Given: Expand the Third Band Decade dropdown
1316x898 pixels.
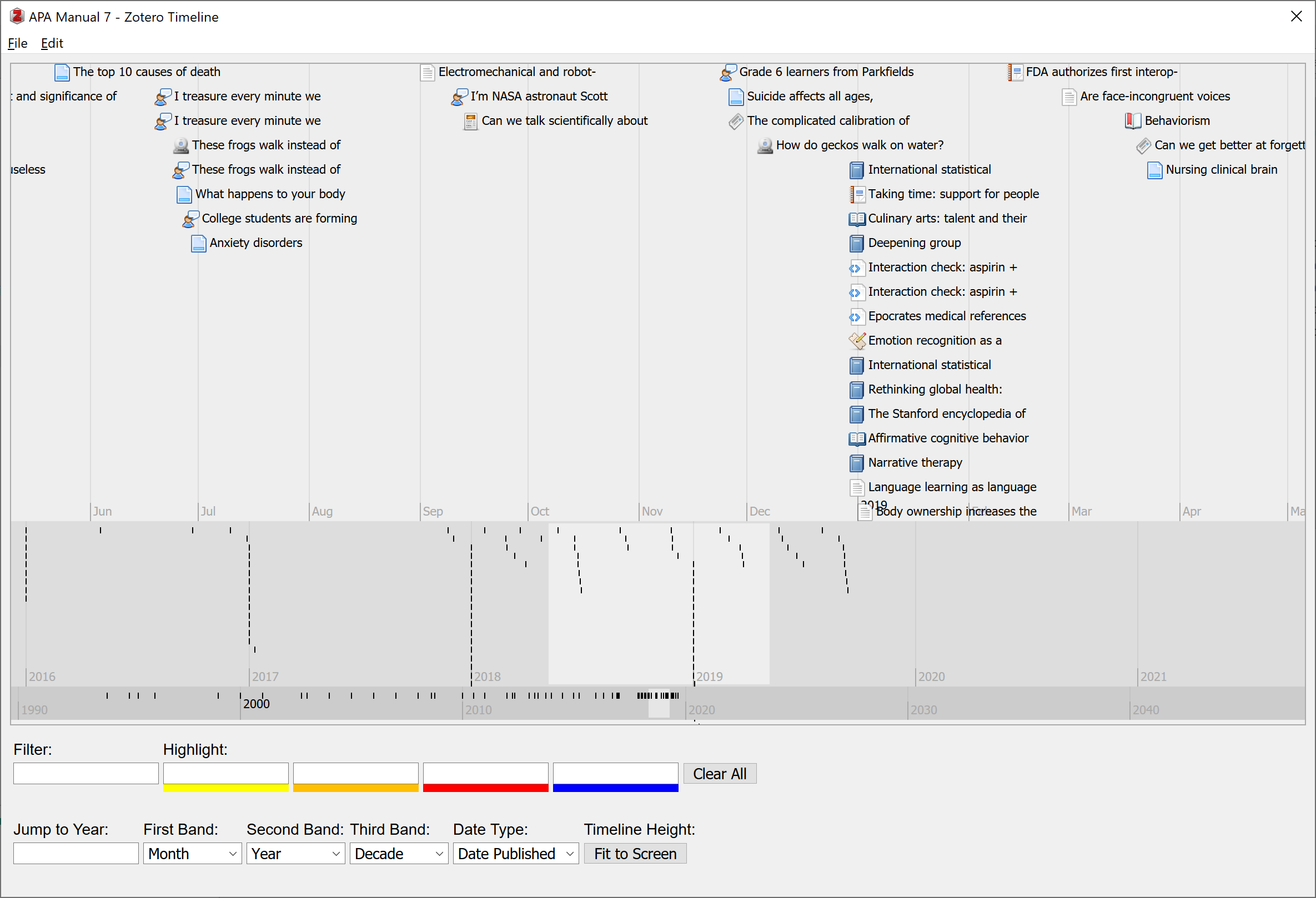Looking at the screenshot, I should coord(399,853).
